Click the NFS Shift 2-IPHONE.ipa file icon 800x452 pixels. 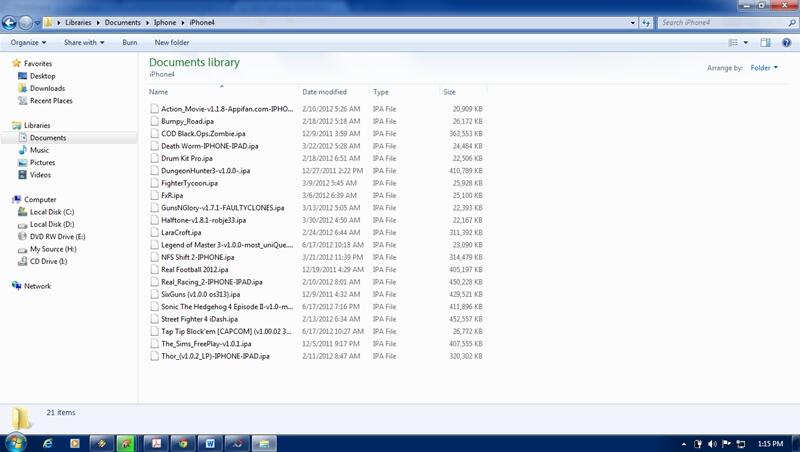coord(154,257)
